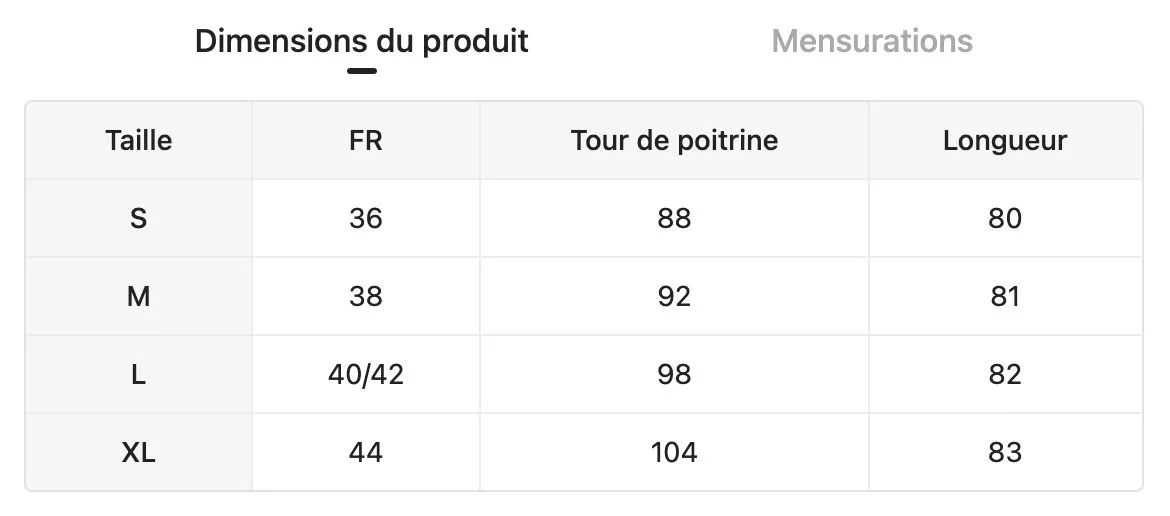
Task: Select the Tour de poitrine header
Action: [674, 140]
